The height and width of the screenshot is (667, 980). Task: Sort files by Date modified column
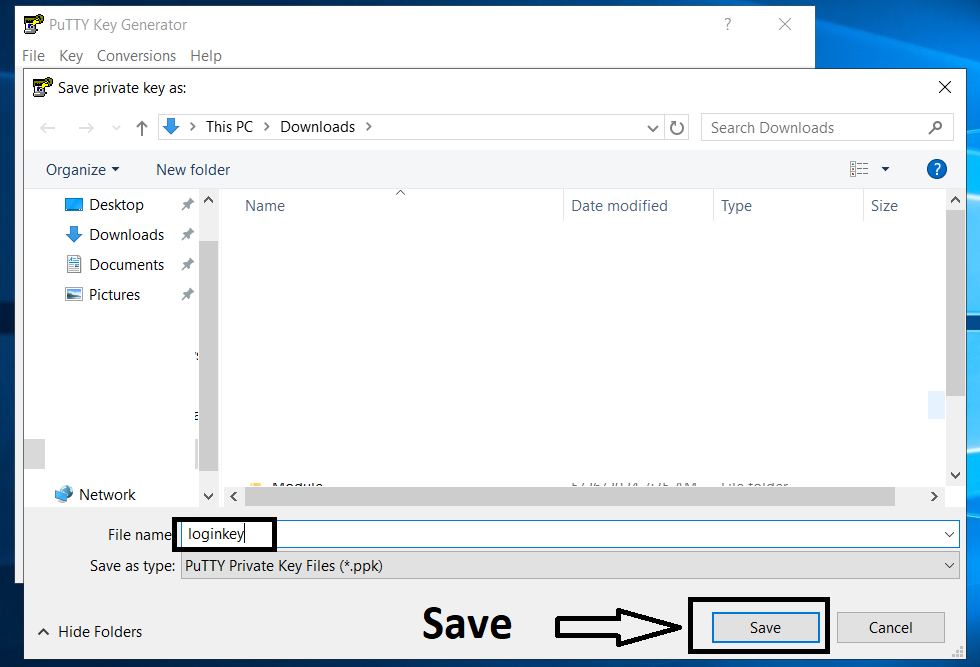[x=619, y=206]
